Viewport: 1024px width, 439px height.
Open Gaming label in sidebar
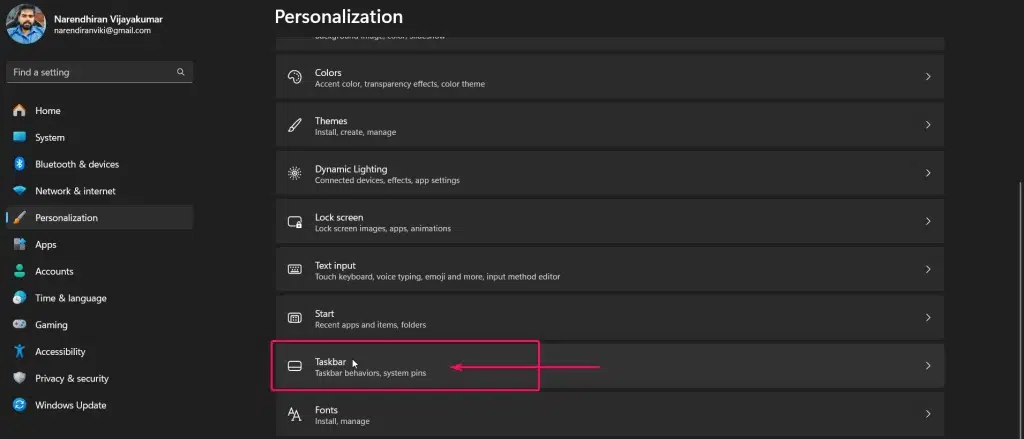pos(51,325)
